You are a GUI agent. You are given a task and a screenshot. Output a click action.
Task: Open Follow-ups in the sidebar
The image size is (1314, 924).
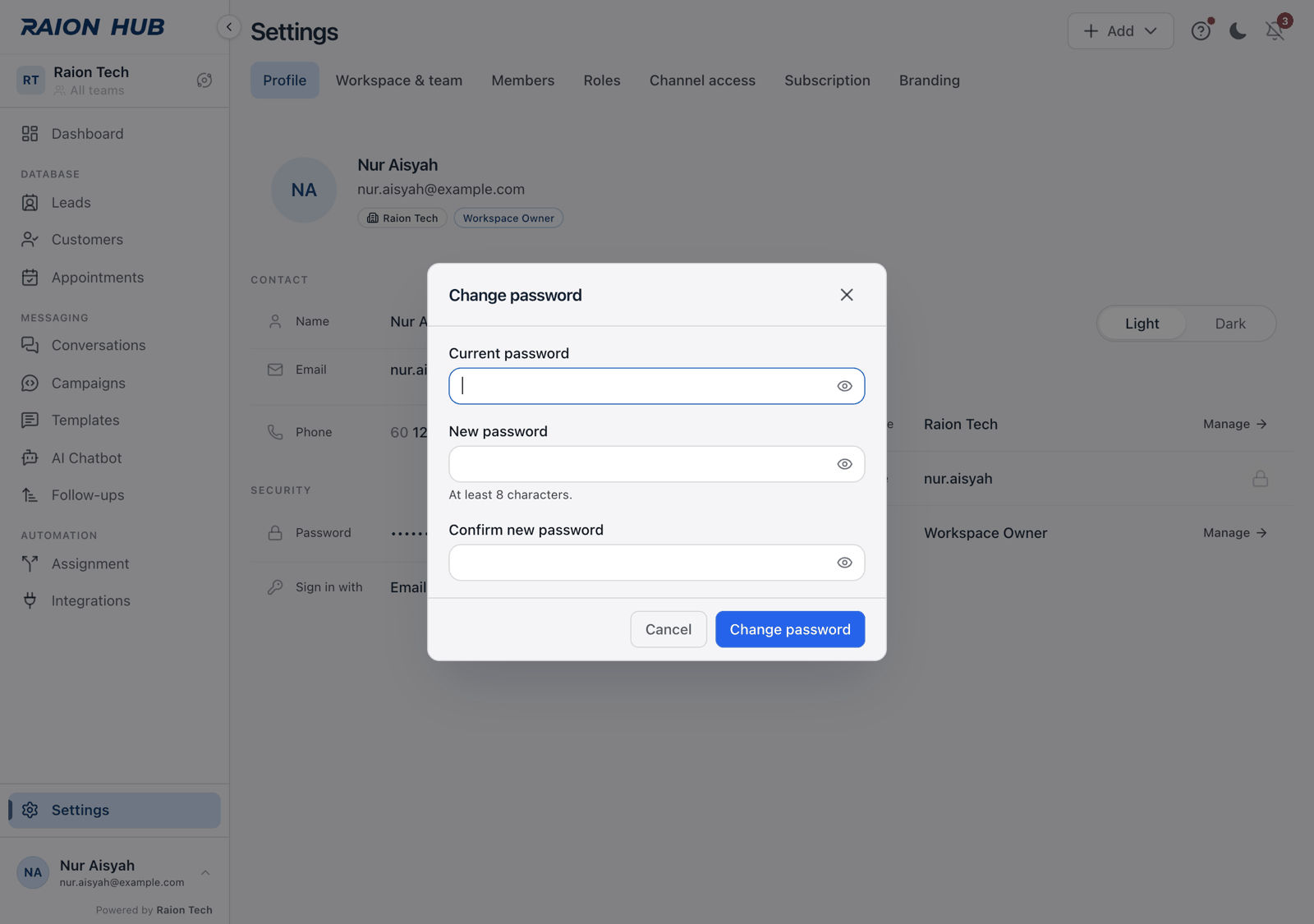[x=114, y=495]
